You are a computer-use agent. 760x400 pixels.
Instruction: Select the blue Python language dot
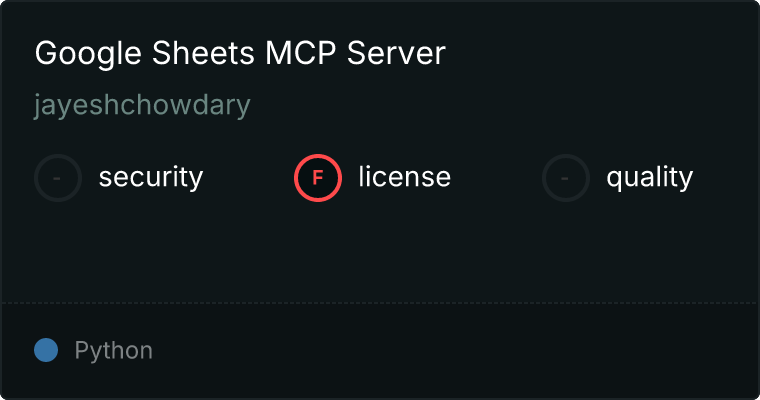coord(46,350)
